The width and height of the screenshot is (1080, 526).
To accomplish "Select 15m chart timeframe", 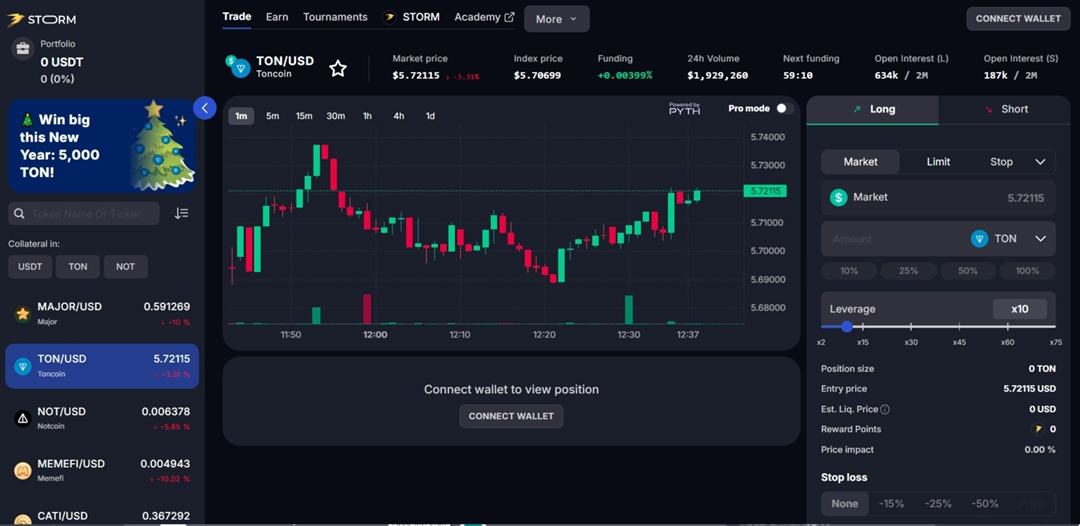I will click(x=304, y=116).
